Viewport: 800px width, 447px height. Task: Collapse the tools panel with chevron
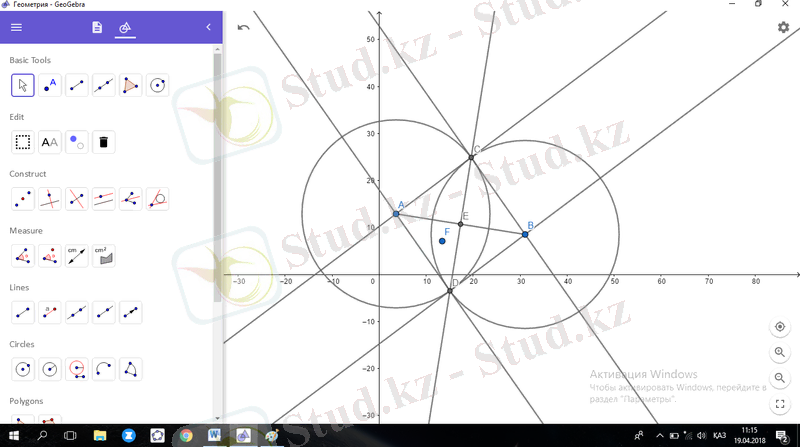208,27
